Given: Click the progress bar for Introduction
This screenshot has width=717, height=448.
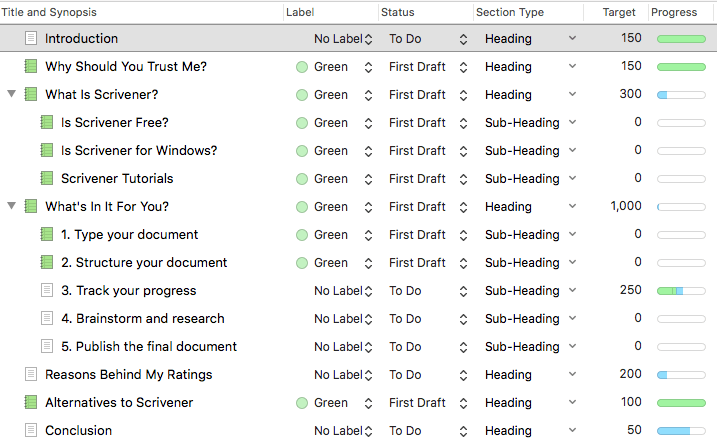Looking at the screenshot, I should 681,39.
